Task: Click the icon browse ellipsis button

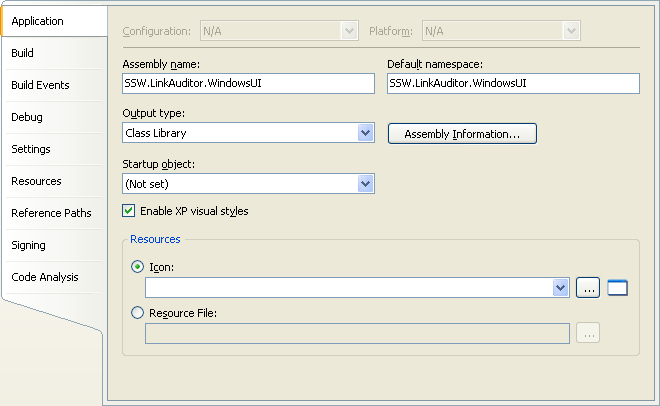Action: (x=588, y=288)
